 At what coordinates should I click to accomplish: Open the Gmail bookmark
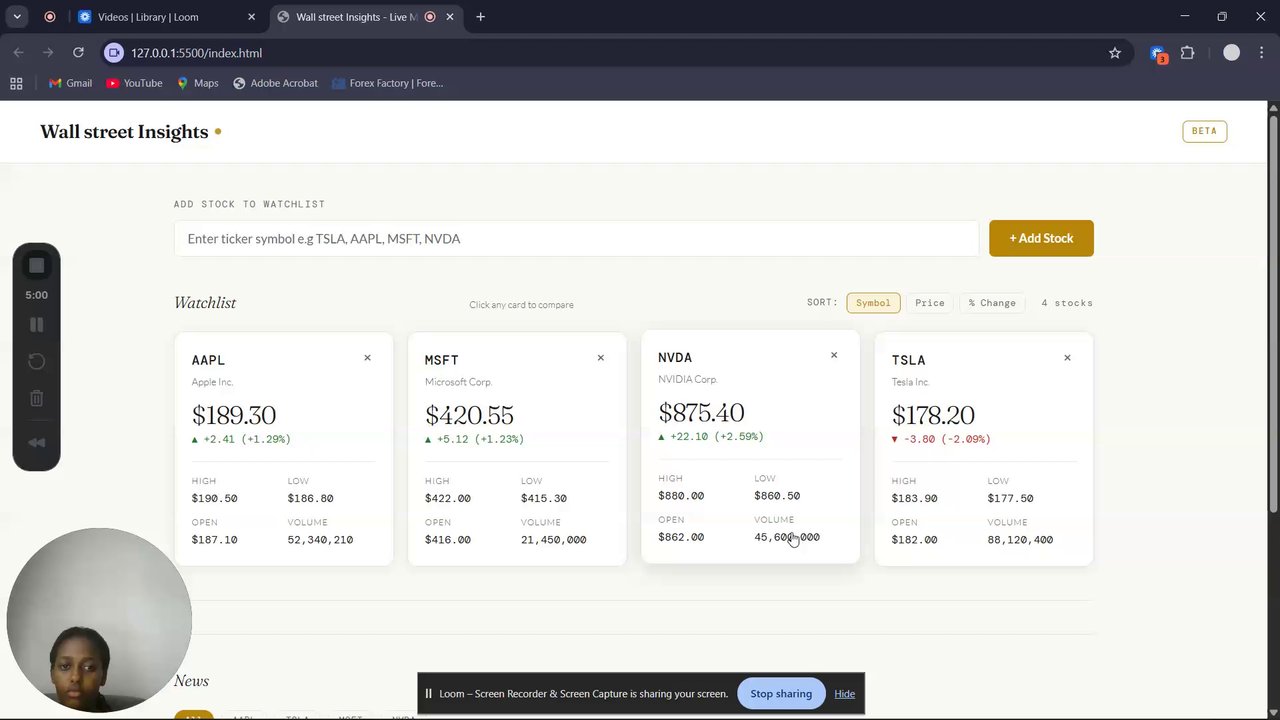70,83
